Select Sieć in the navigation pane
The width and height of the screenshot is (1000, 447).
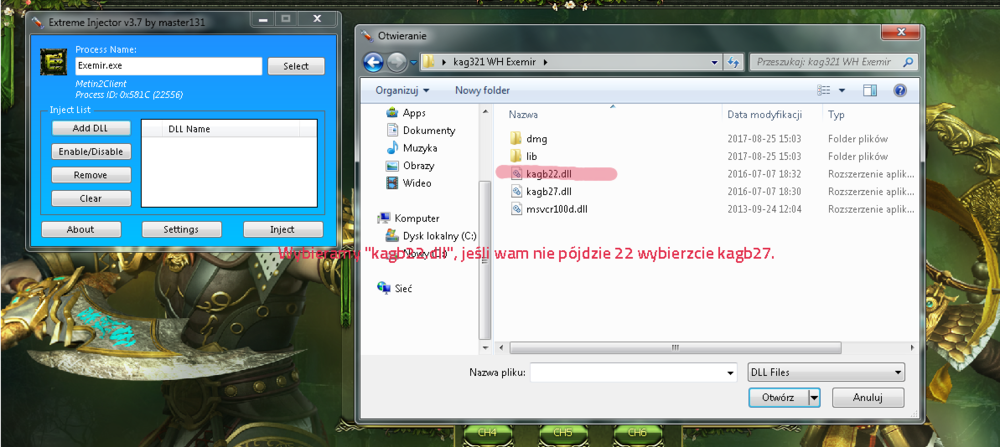[x=395, y=288]
